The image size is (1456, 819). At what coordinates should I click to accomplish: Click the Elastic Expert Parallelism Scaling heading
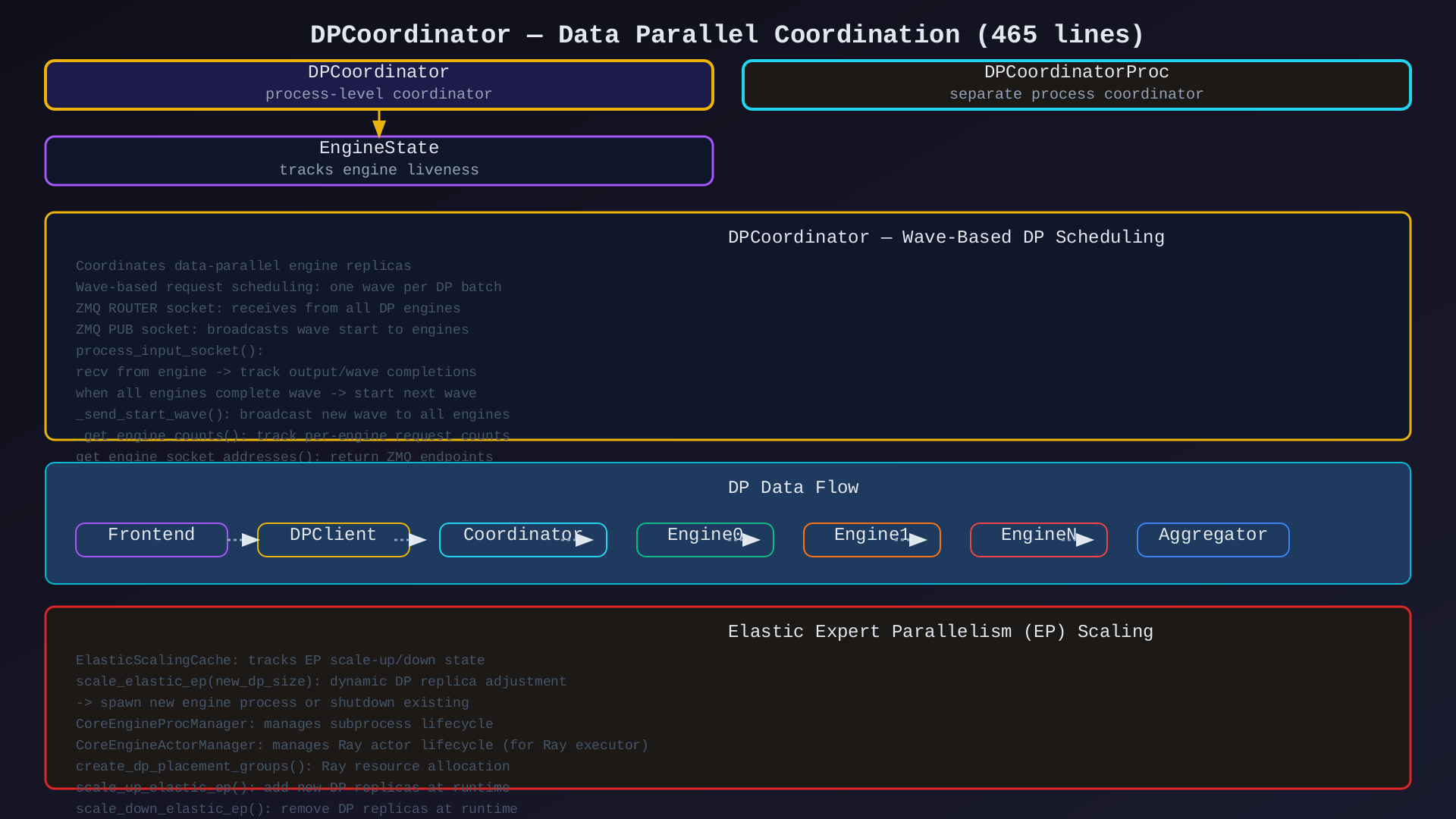(x=940, y=632)
